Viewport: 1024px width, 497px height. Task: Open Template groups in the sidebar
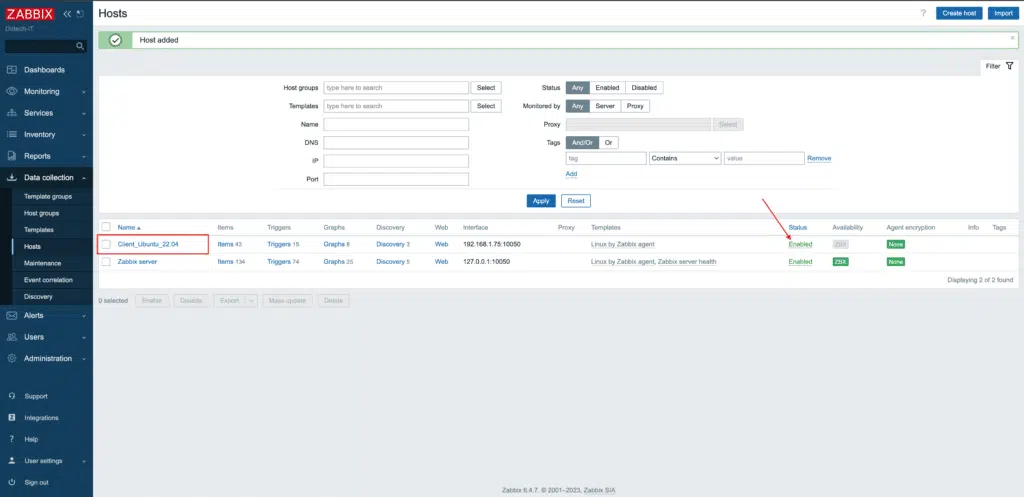[48, 197]
